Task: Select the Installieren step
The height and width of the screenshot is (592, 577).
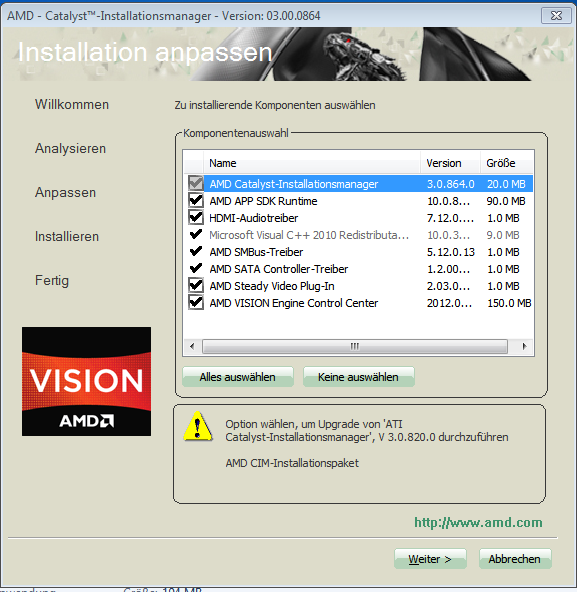Action: [67, 237]
